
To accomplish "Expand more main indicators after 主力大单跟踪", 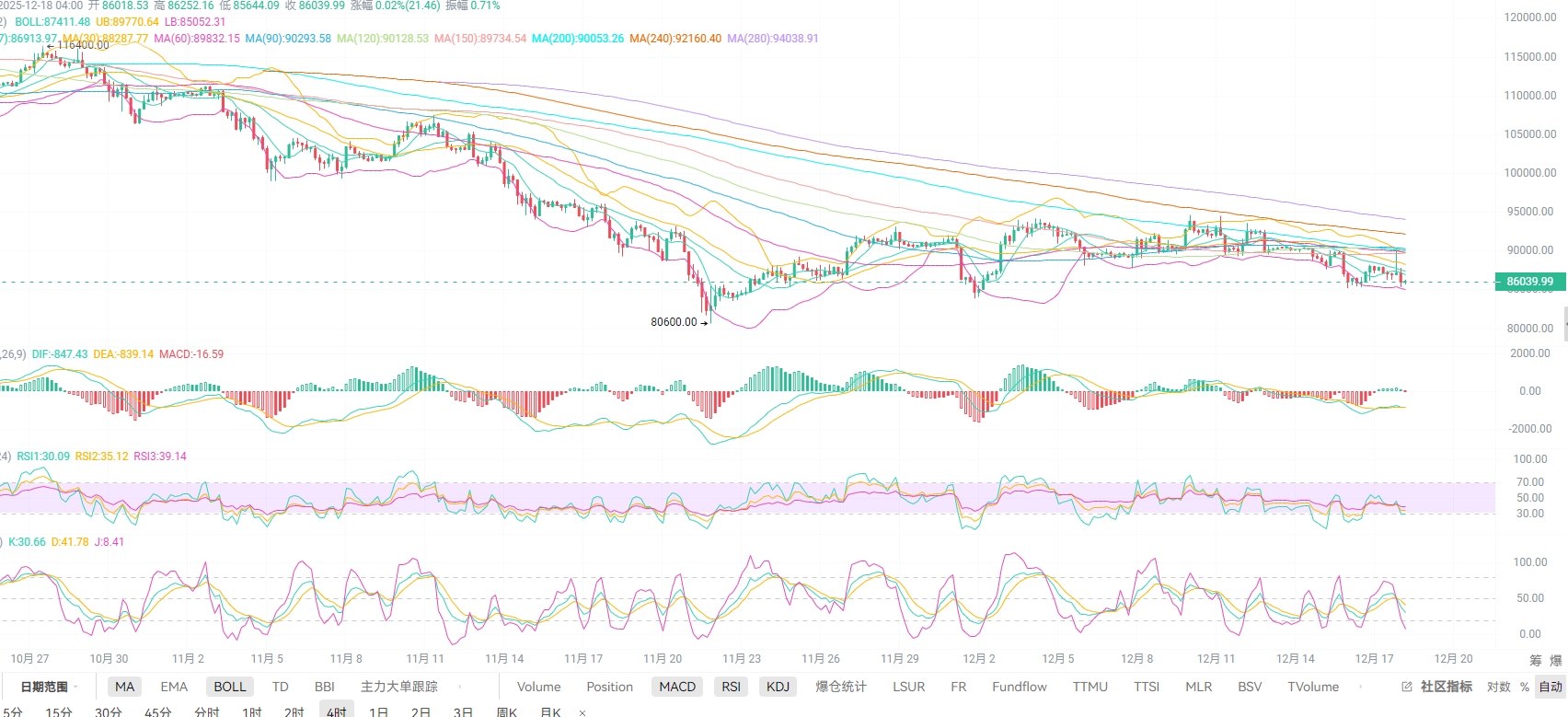I will point(460,687).
